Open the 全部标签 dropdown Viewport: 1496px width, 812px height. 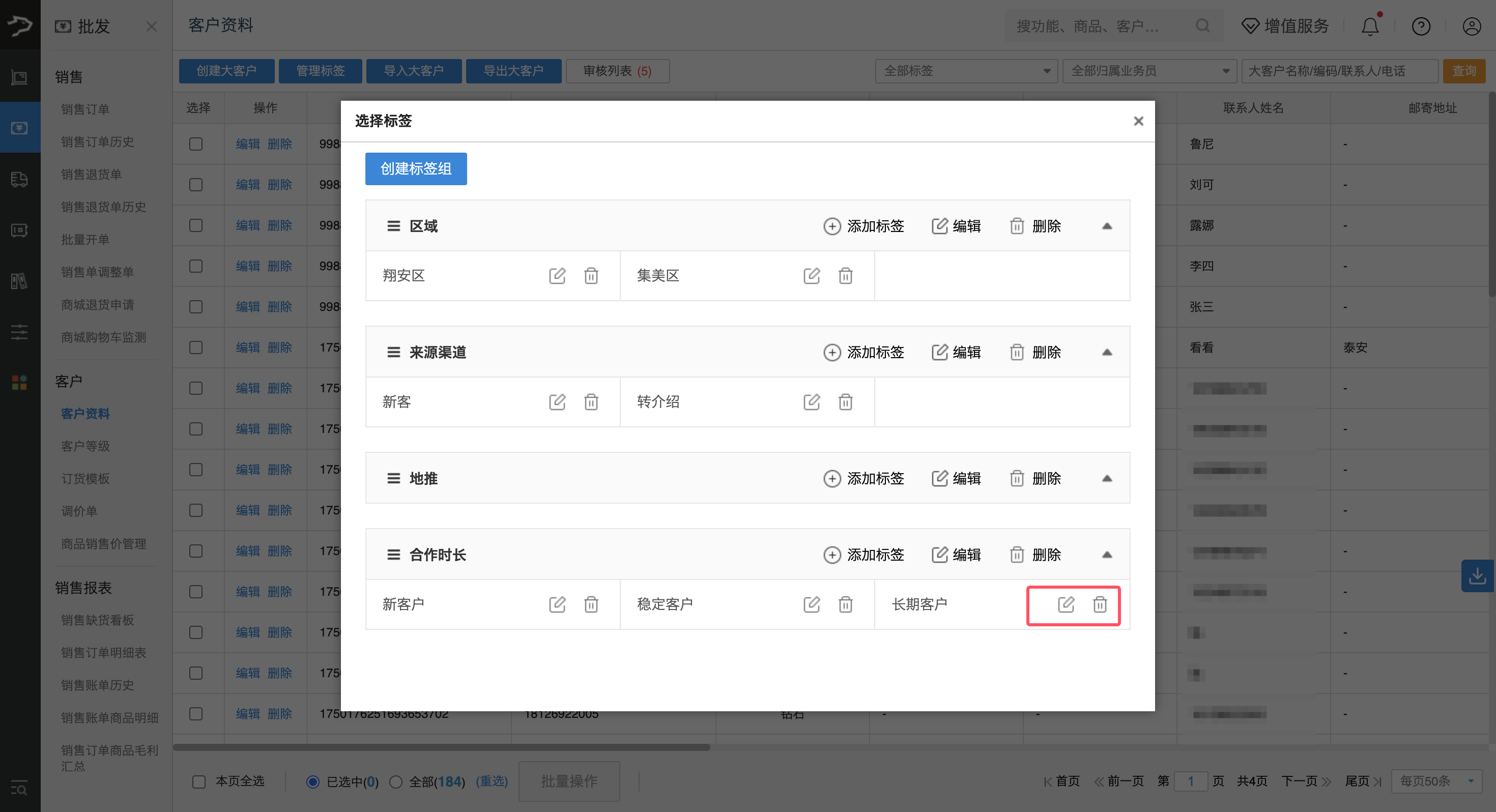click(x=966, y=71)
